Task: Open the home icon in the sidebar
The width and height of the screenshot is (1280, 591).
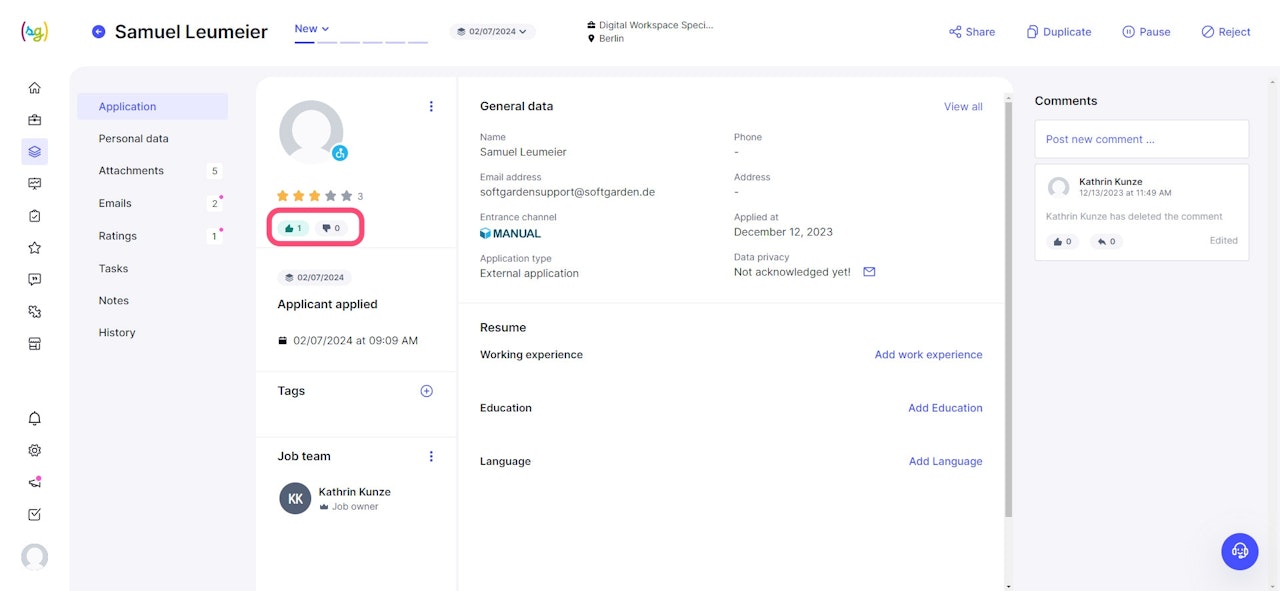Action: point(35,88)
